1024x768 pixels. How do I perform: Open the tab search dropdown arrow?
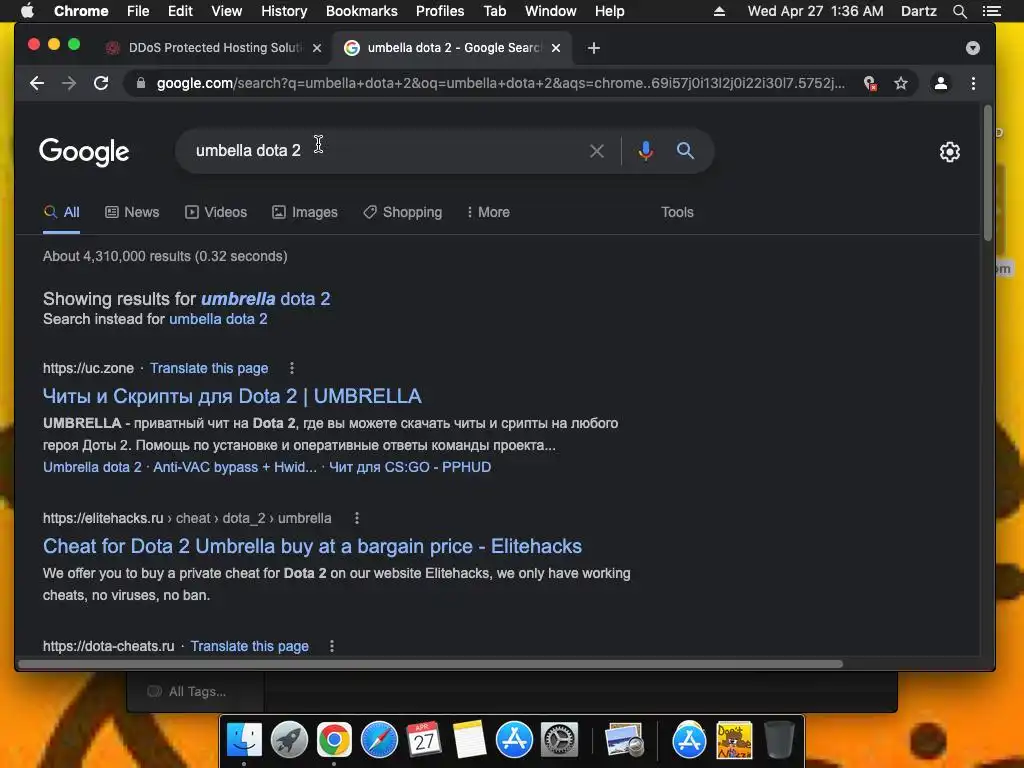pyautogui.click(x=972, y=48)
